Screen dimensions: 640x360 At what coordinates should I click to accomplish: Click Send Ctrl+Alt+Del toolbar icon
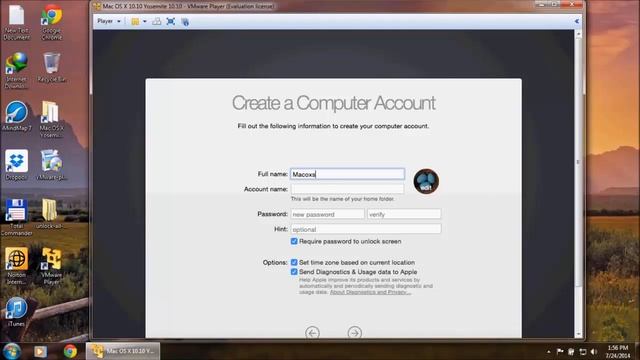point(157,22)
